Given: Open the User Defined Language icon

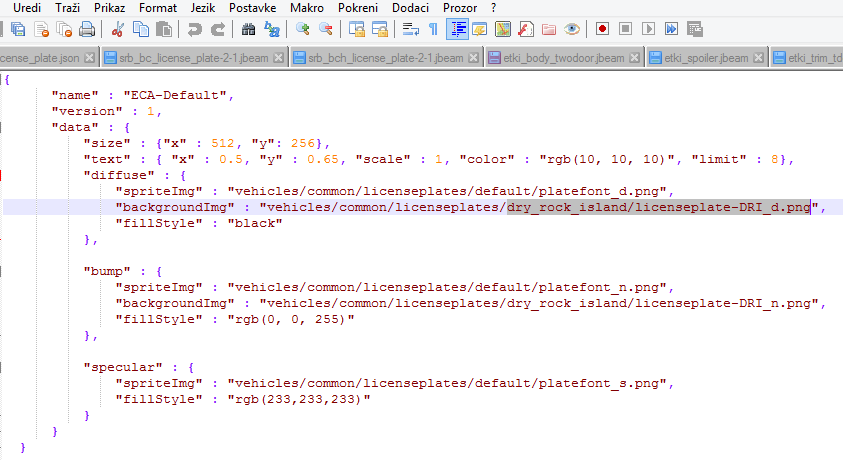Looking at the screenshot, I should tap(480, 29).
